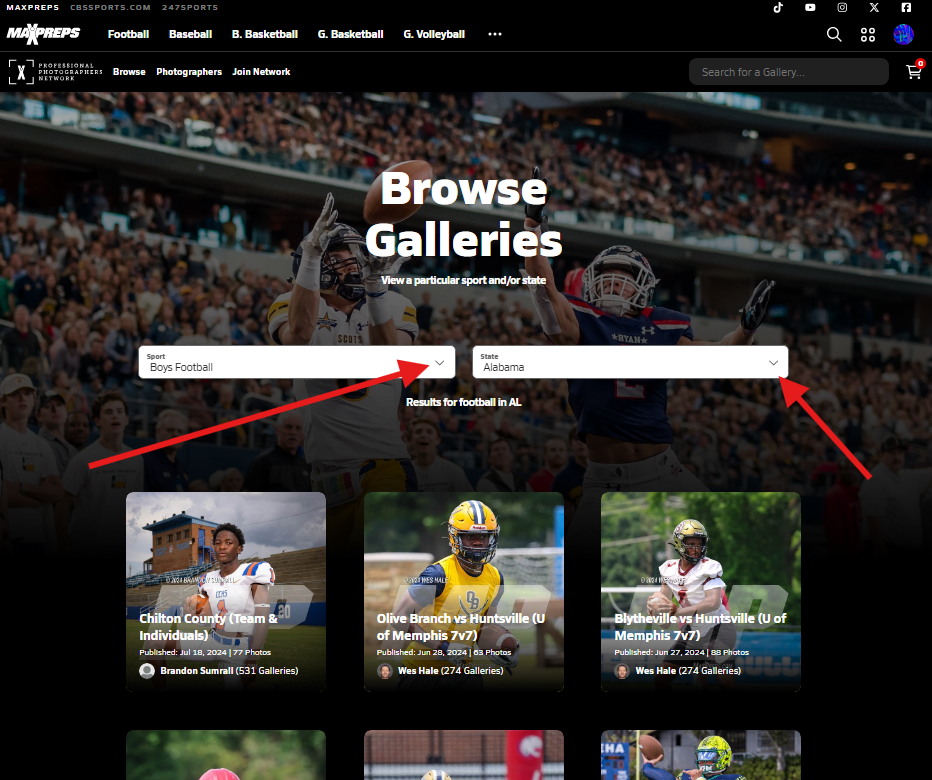The width and height of the screenshot is (932, 780).
Task: Open site search magnifier icon
Action: pyautogui.click(x=834, y=34)
